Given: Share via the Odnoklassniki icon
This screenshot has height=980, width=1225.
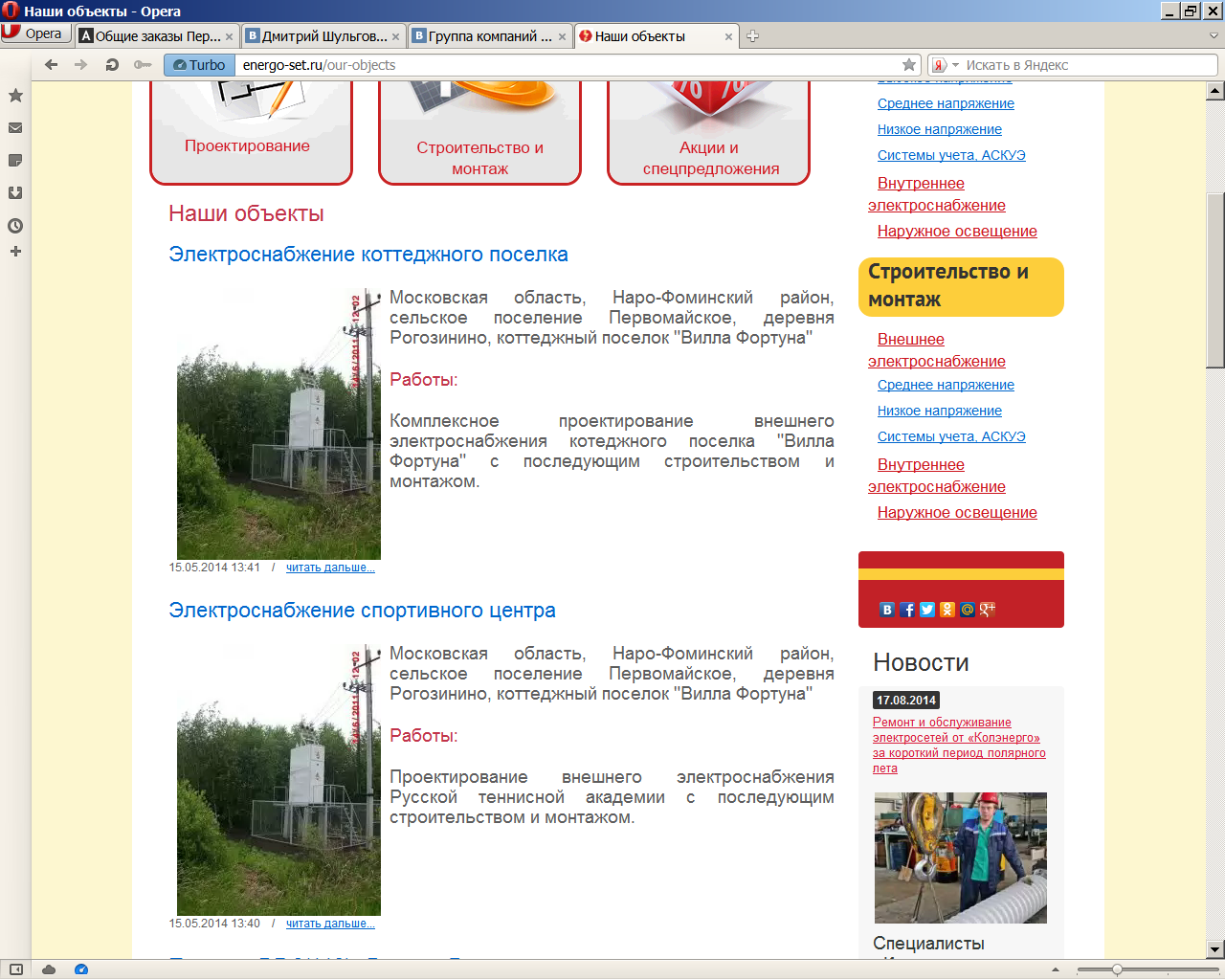Looking at the screenshot, I should click(x=947, y=610).
